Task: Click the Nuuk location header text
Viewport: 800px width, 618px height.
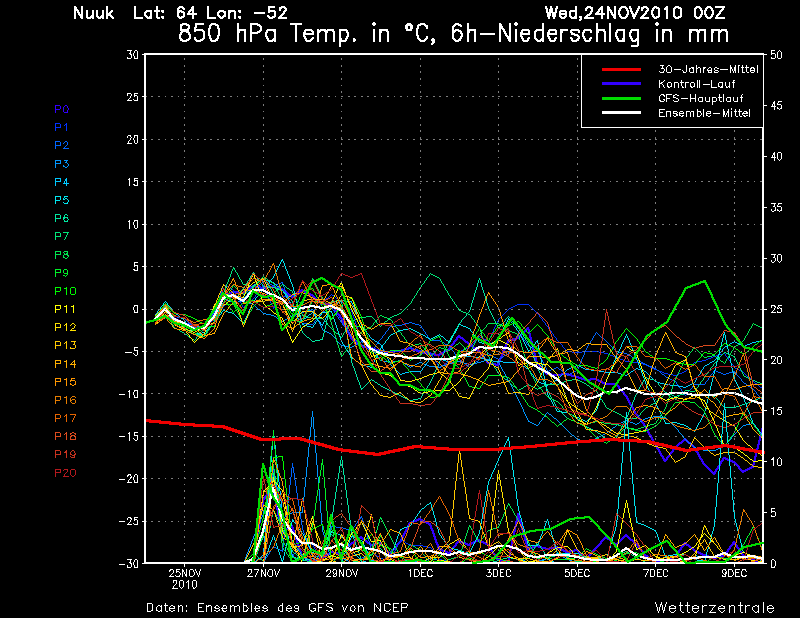Action: point(95,13)
